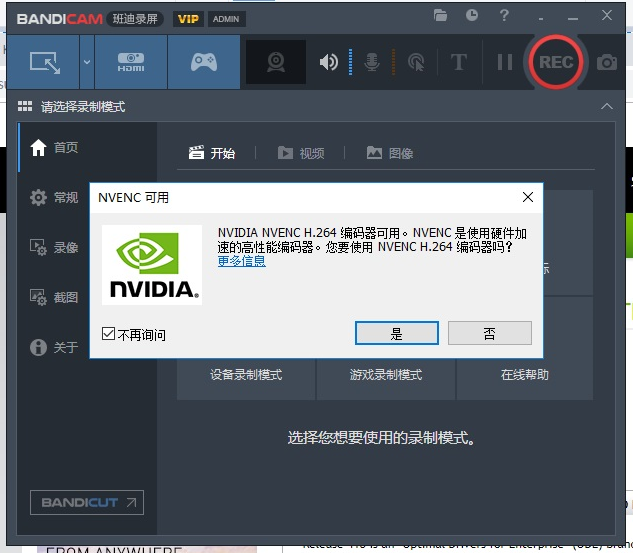The height and width of the screenshot is (553, 633).
Task: Open the 更多信息 link
Action: 241,261
